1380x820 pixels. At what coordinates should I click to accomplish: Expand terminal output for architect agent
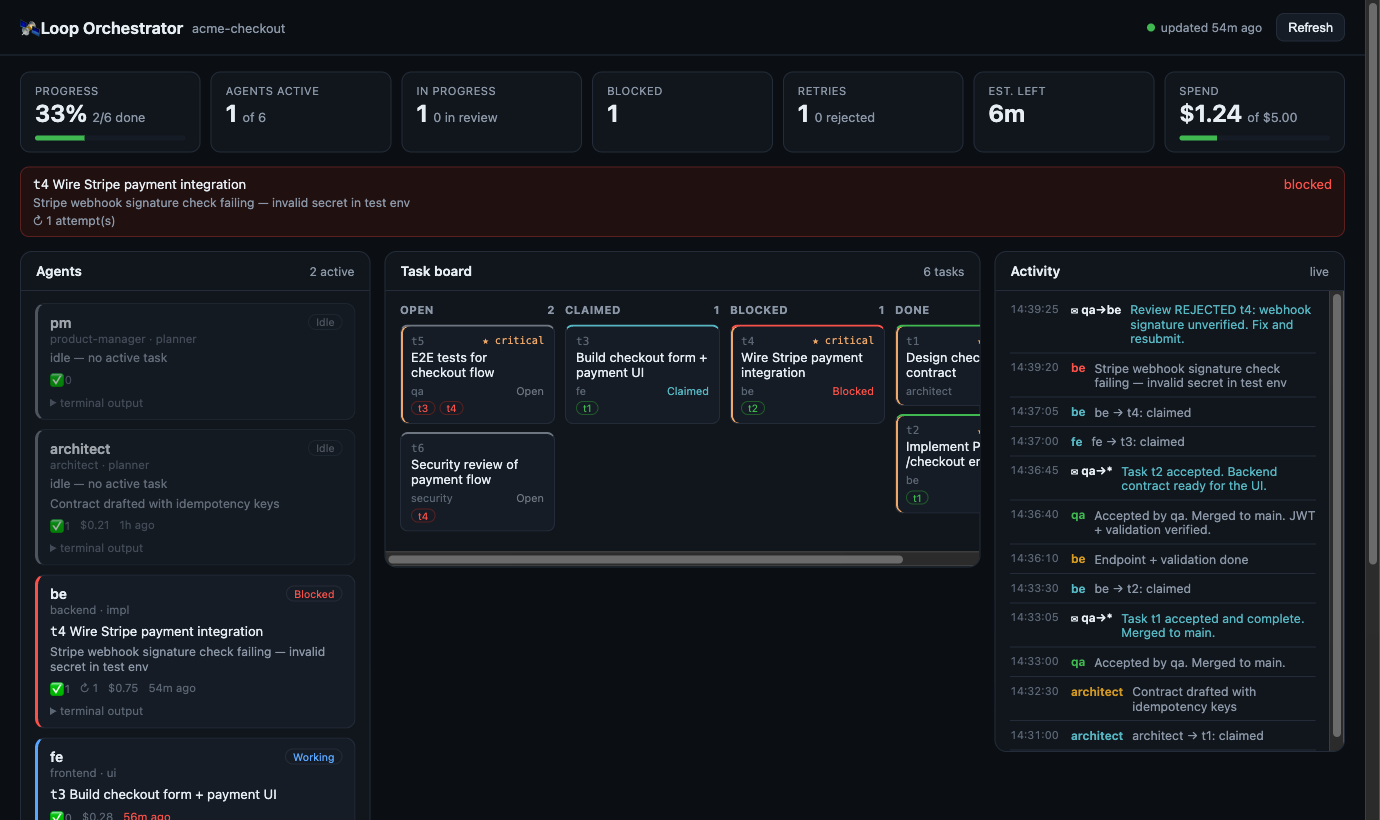coord(97,548)
